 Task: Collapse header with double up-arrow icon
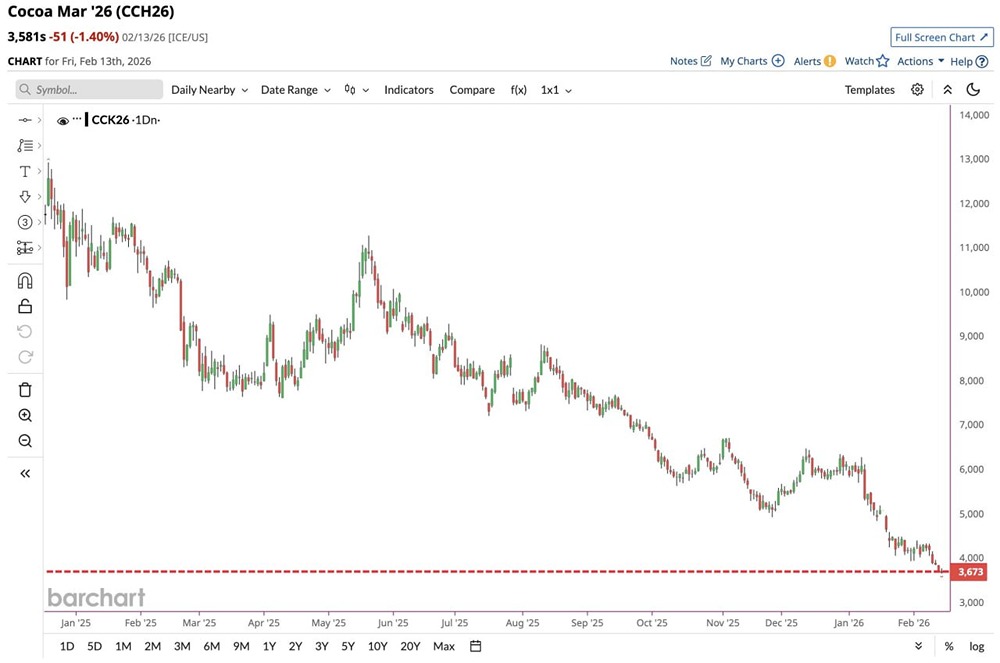pyautogui.click(x=948, y=90)
